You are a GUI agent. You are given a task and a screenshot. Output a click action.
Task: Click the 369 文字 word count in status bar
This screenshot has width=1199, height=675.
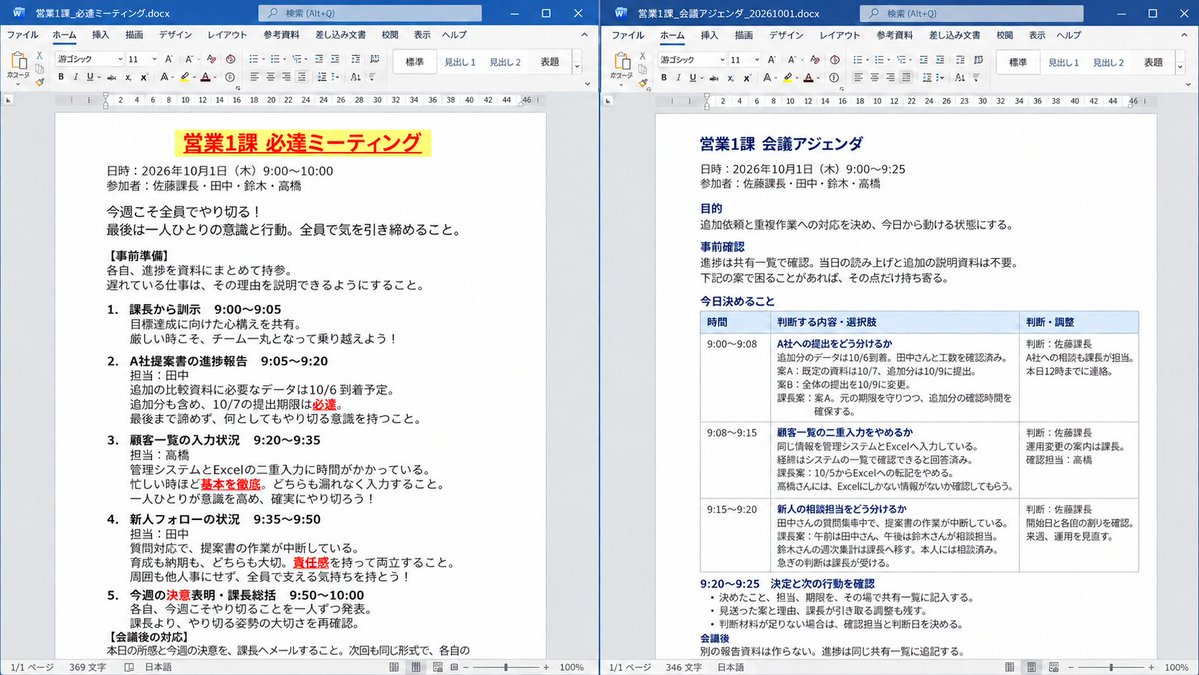coord(87,667)
